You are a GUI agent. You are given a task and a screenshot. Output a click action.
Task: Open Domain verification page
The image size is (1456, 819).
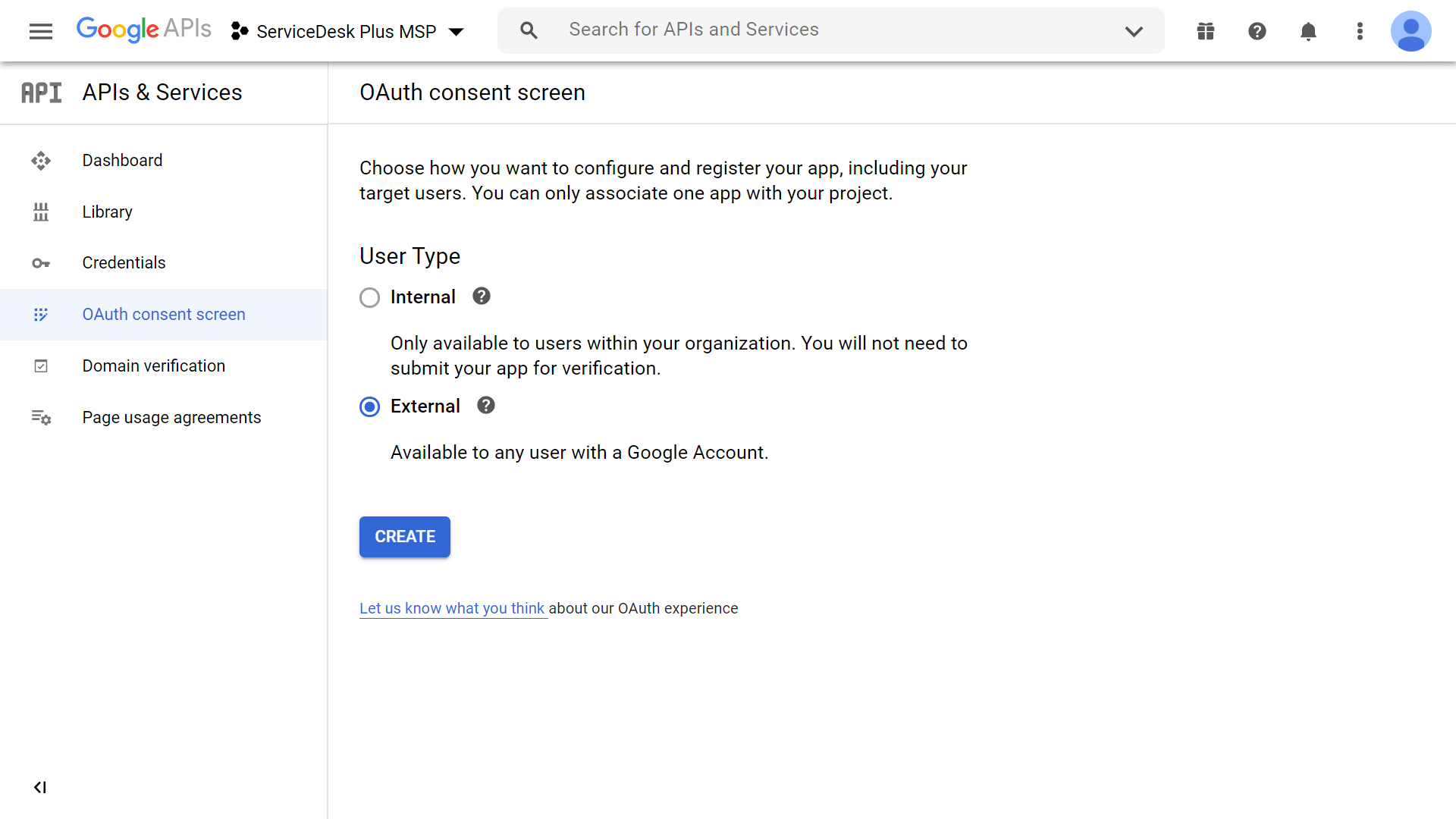153,366
